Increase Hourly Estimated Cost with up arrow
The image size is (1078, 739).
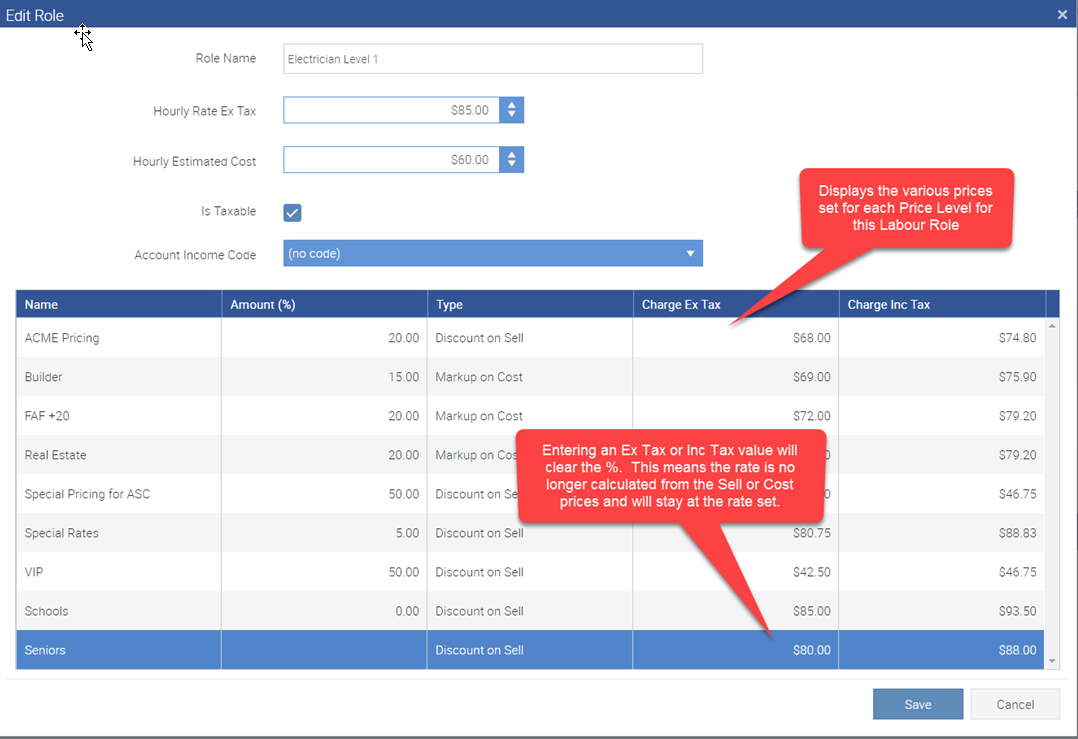click(512, 155)
